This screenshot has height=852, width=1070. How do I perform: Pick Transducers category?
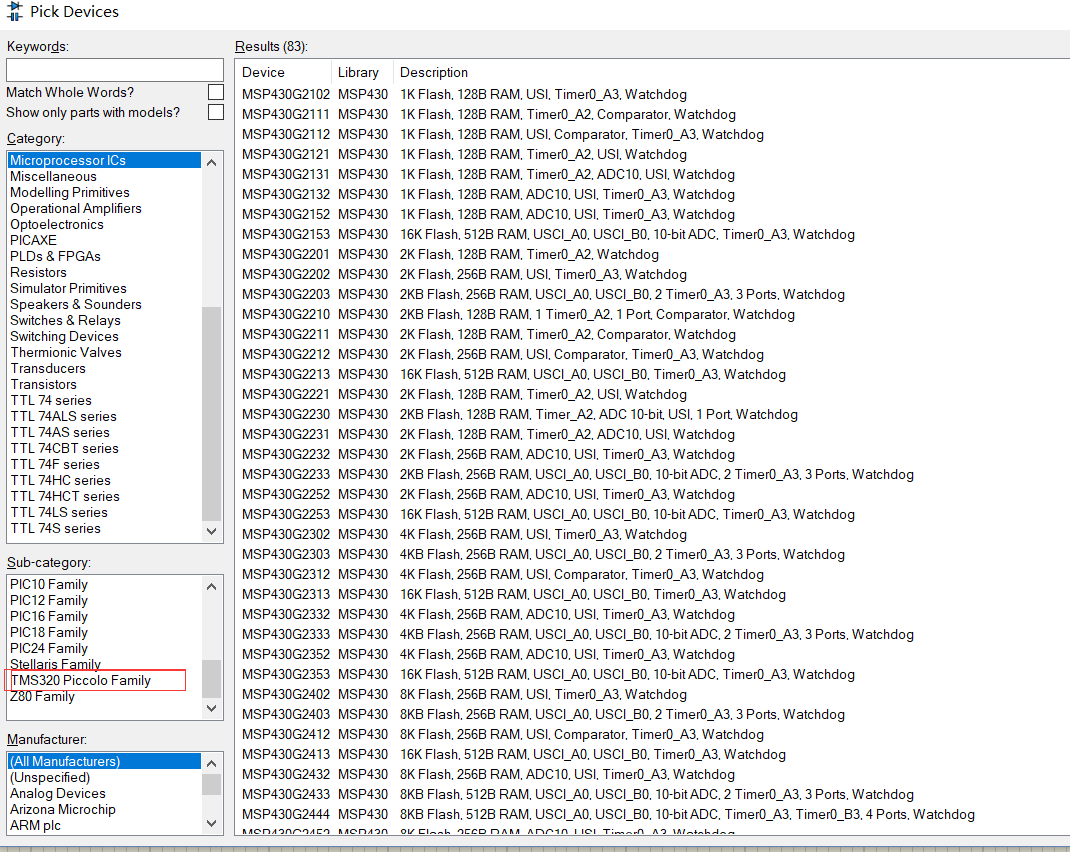coord(48,368)
